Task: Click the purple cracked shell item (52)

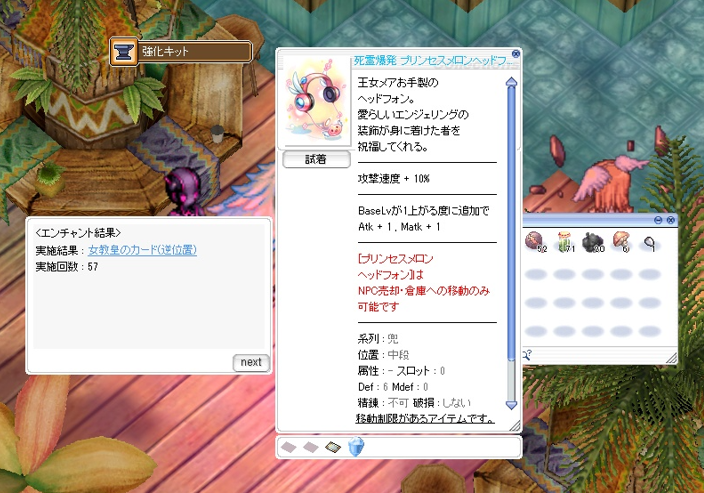Action: tap(535, 242)
